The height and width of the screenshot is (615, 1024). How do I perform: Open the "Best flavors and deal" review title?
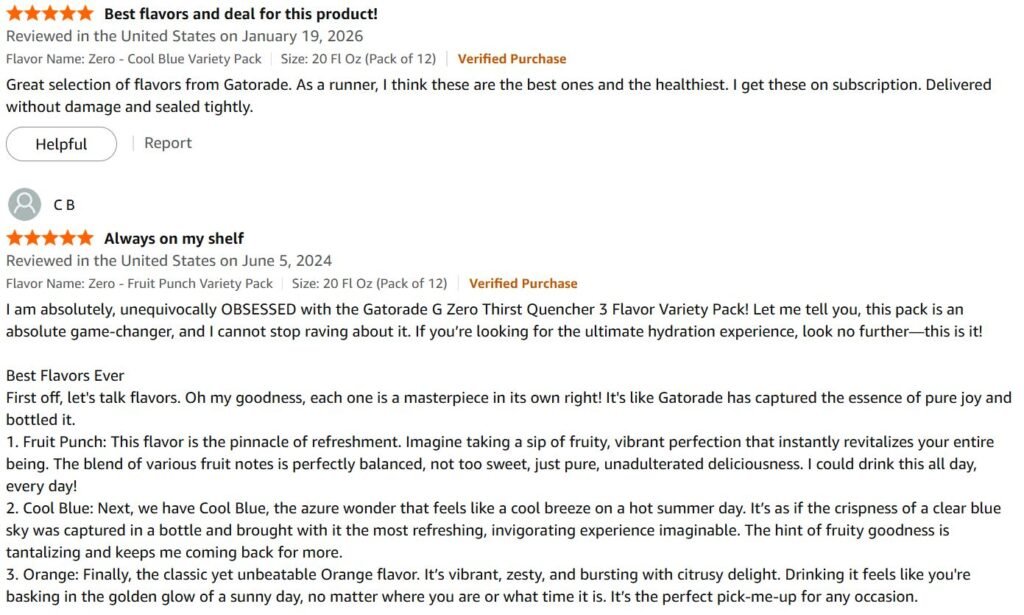[241, 14]
